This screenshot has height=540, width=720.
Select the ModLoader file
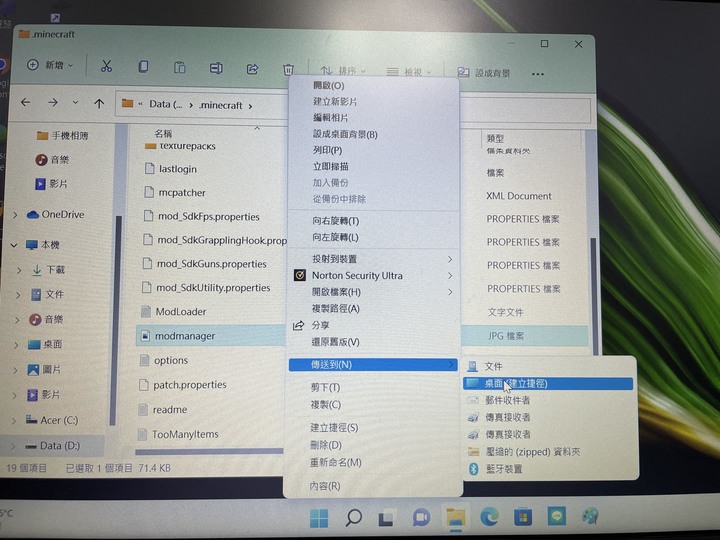[174, 312]
